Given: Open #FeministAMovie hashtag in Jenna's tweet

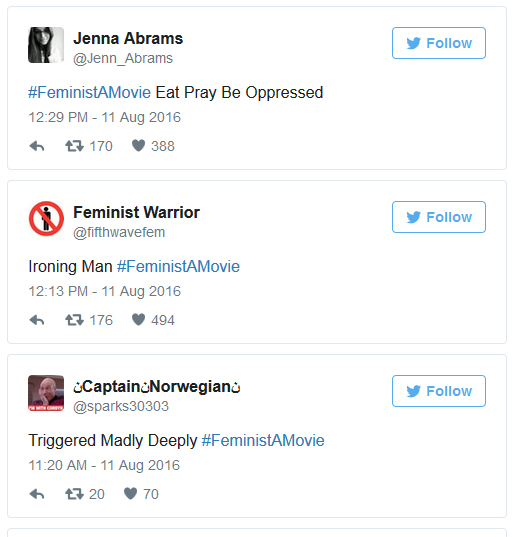Looking at the screenshot, I should point(89,92).
